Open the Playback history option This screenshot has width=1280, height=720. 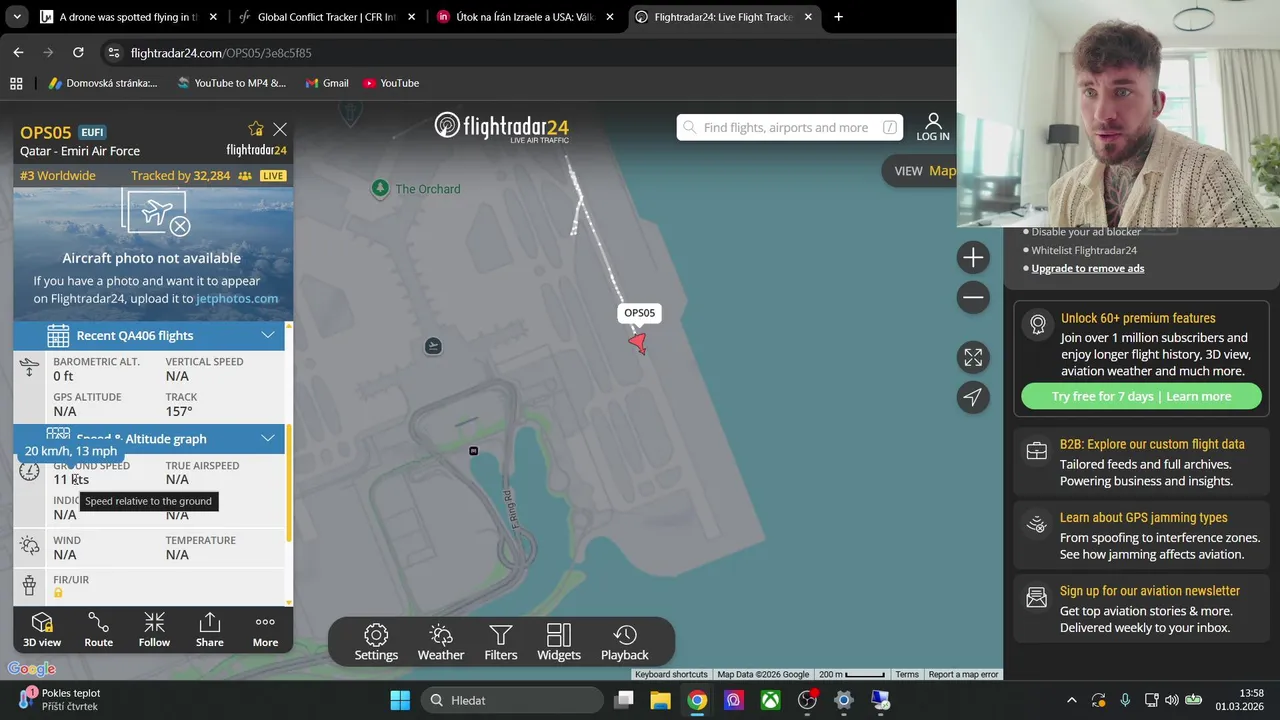tap(625, 643)
